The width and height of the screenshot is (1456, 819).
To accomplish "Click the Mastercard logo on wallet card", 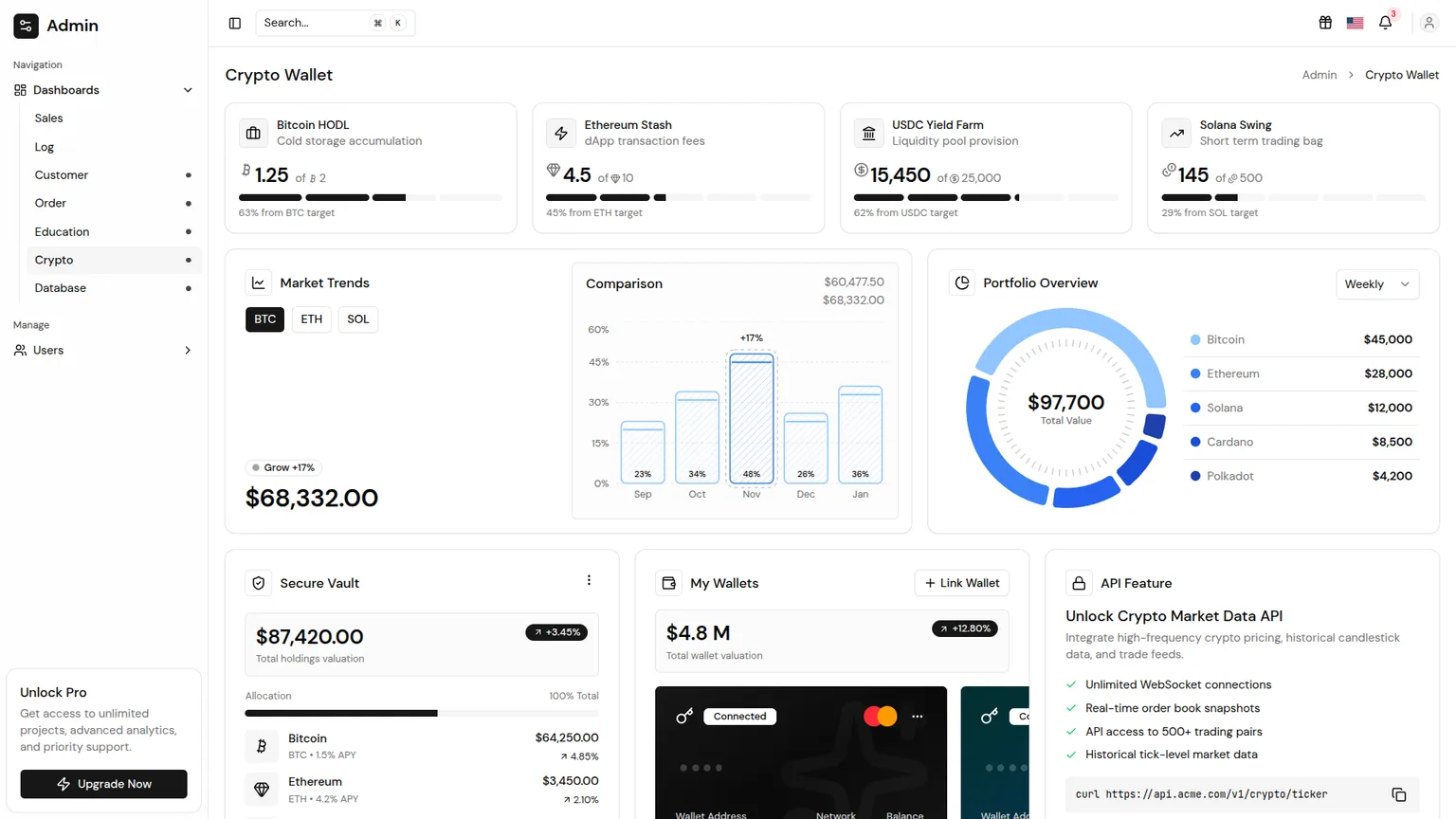I will pyautogui.click(x=881, y=717).
